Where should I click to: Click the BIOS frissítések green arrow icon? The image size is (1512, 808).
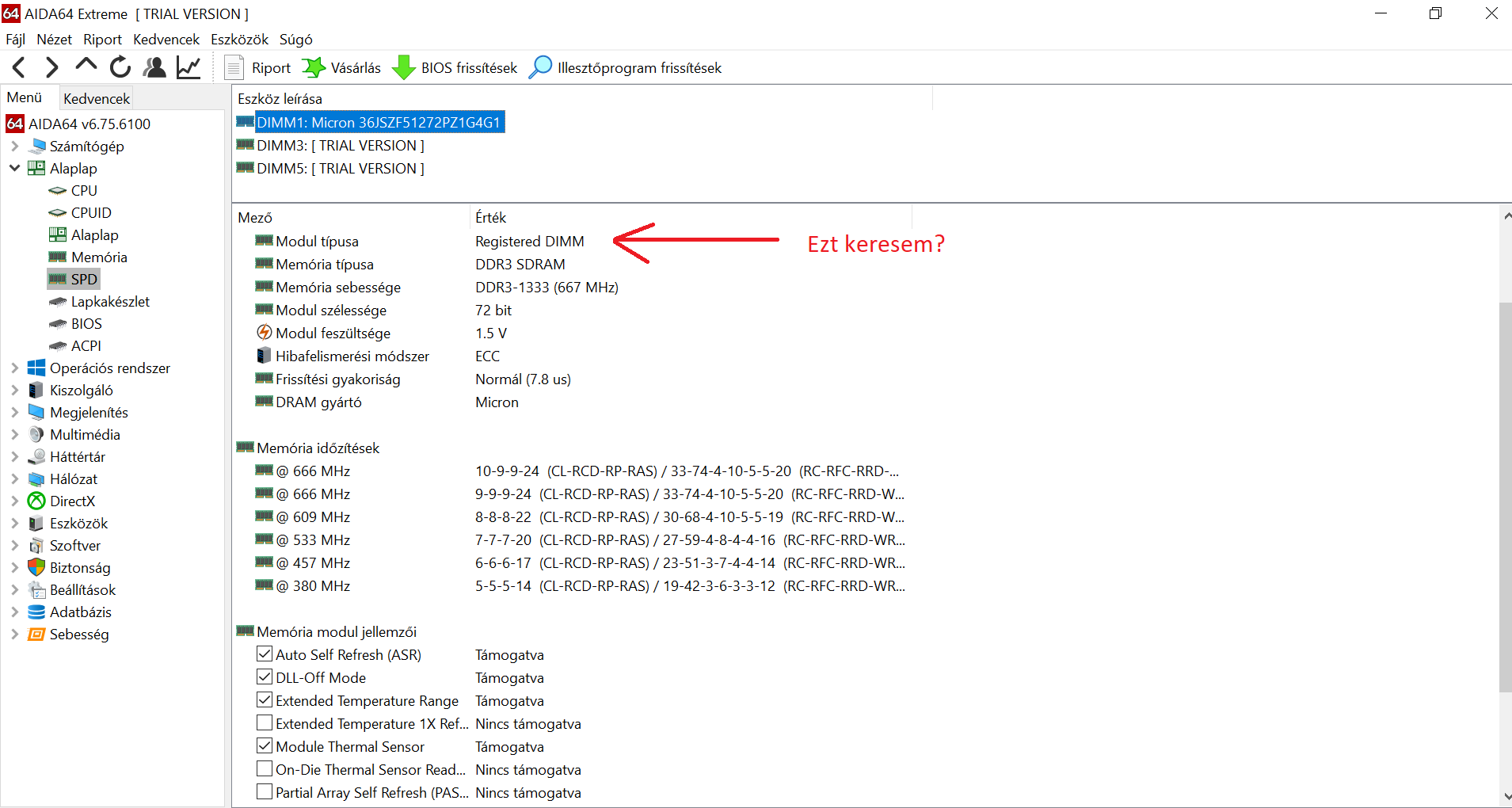pyautogui.click(x=404, y=67)
